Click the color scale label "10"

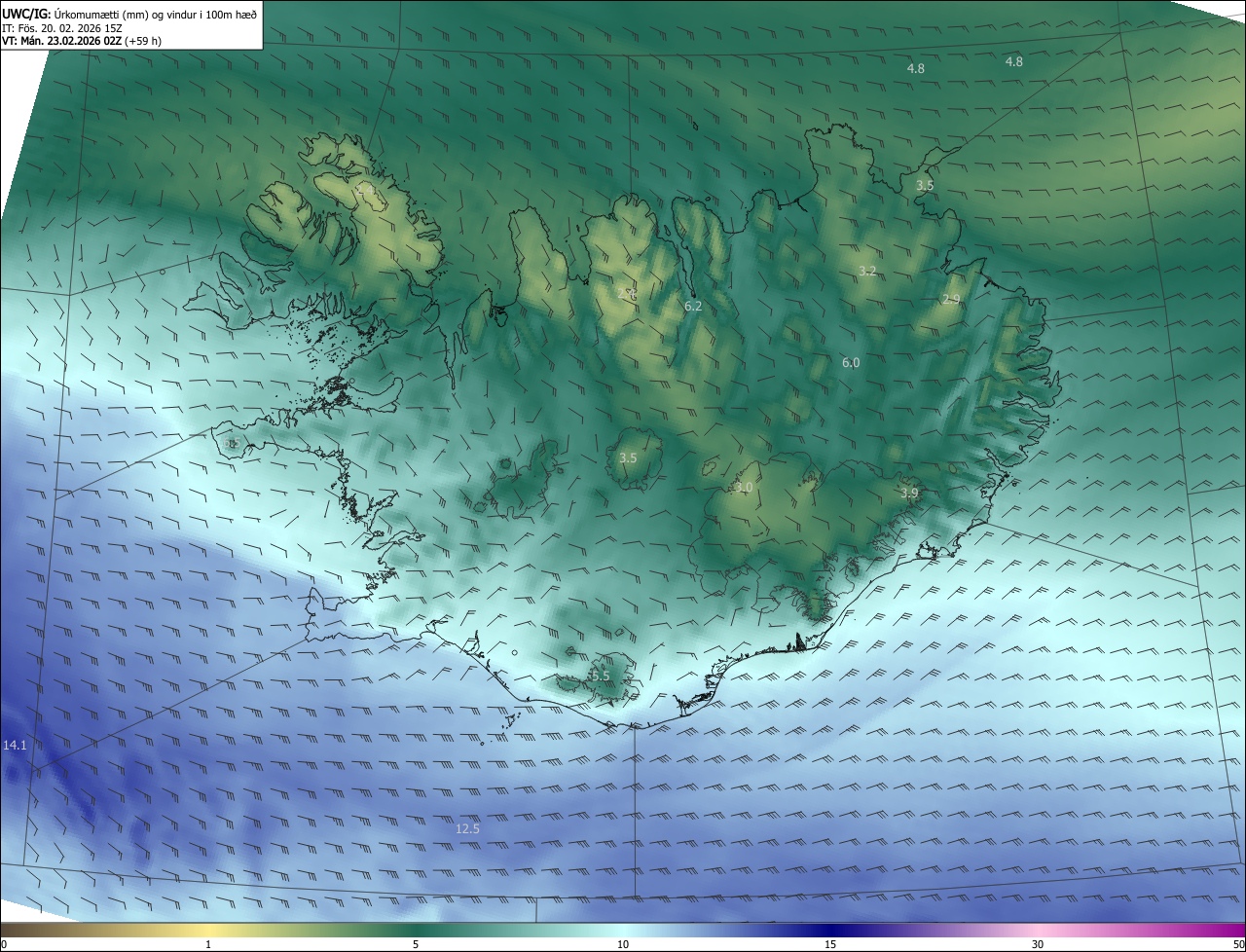[x=623, y=944]
